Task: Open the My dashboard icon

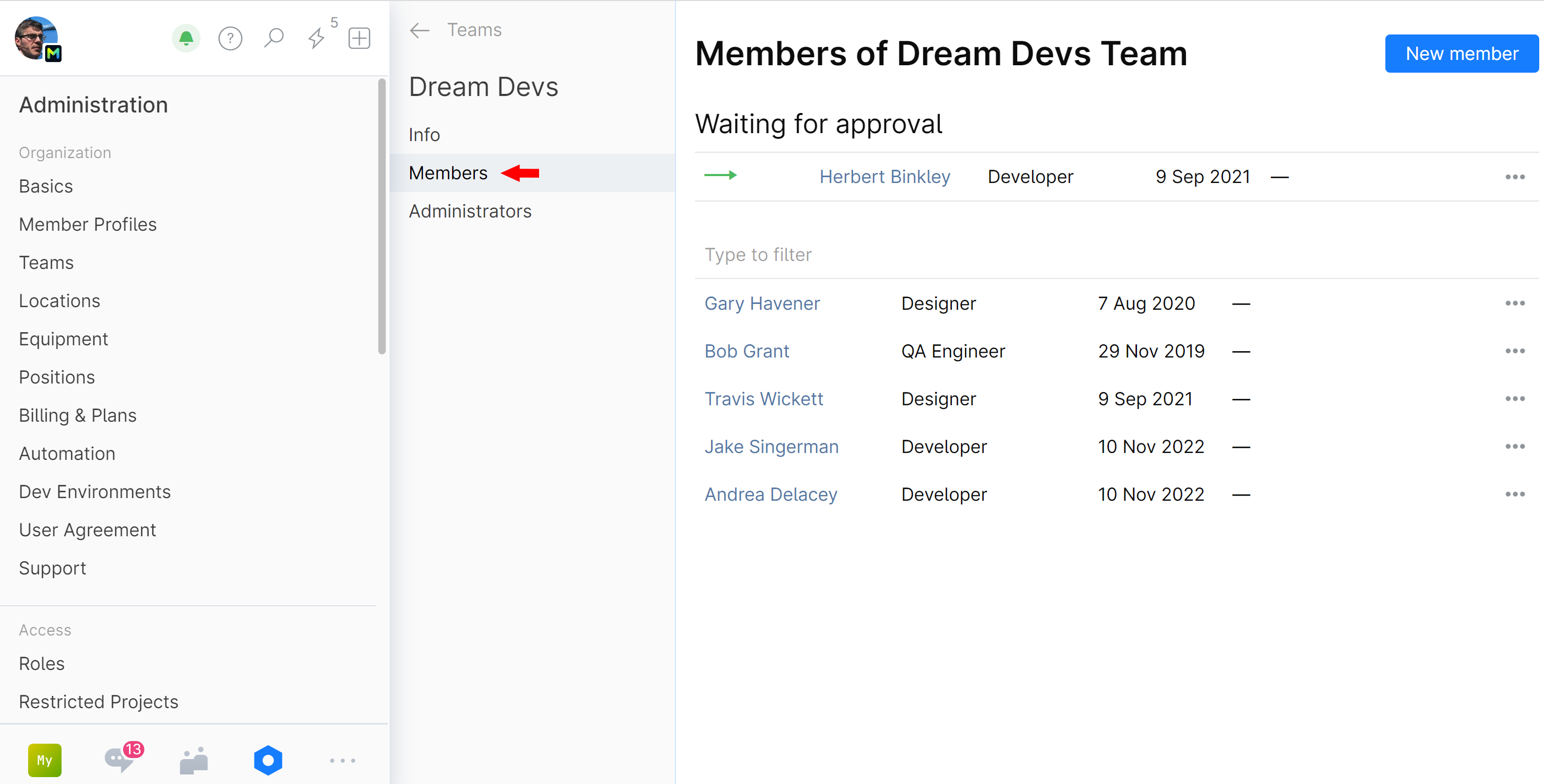Action: point(45,760)
